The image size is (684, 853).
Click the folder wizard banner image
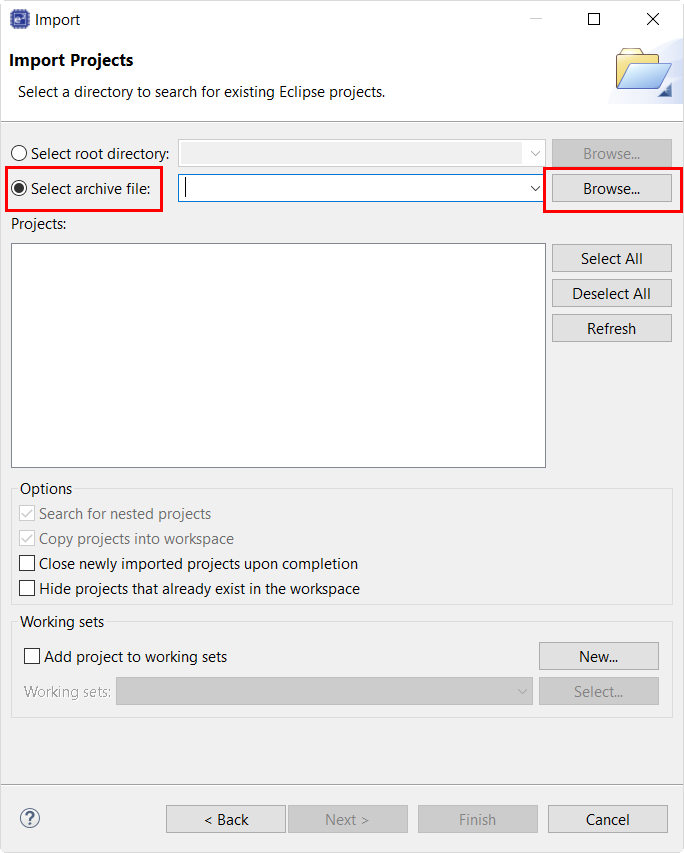coord(644,72)
